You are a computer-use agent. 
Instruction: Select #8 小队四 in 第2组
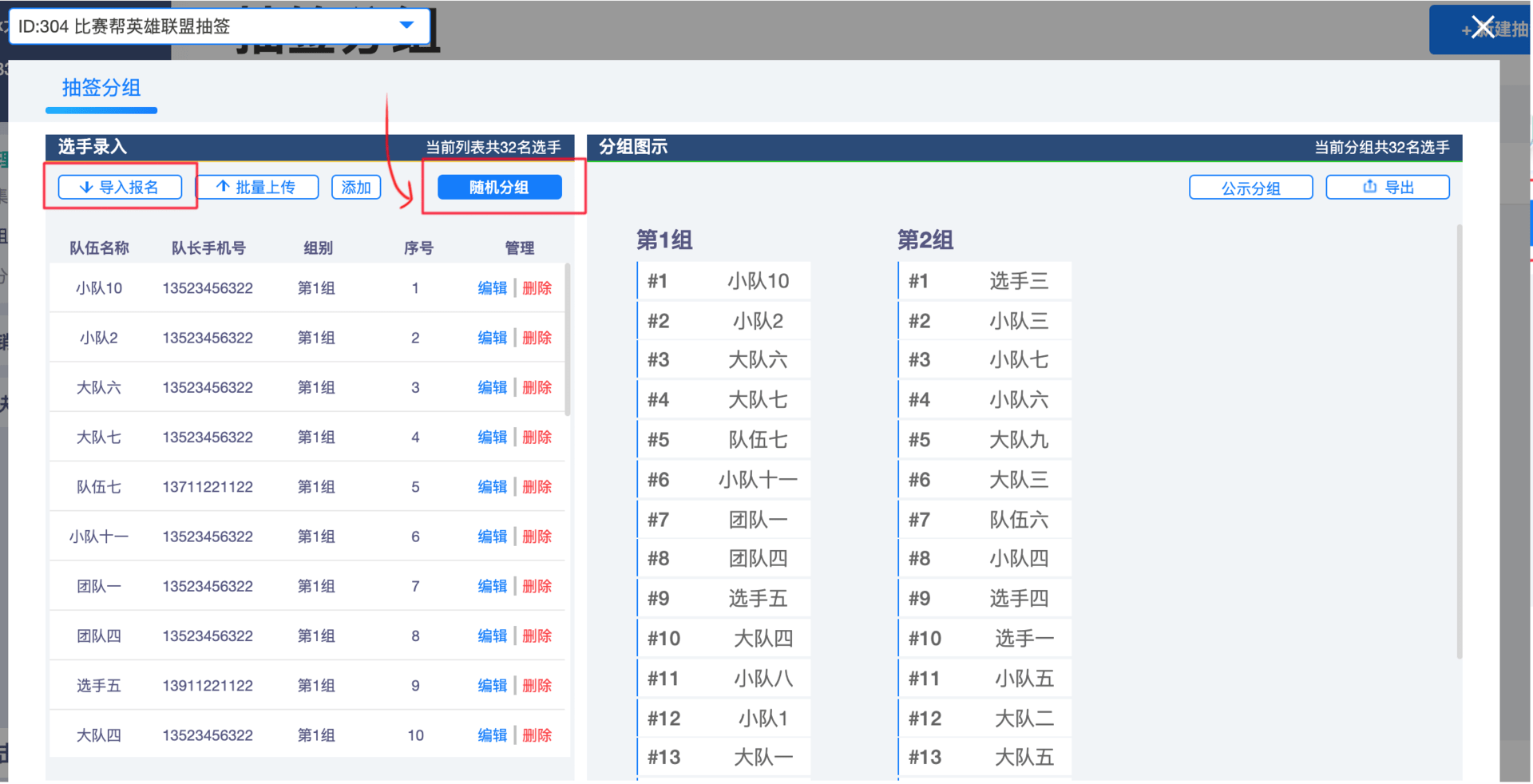pos(984,559)
